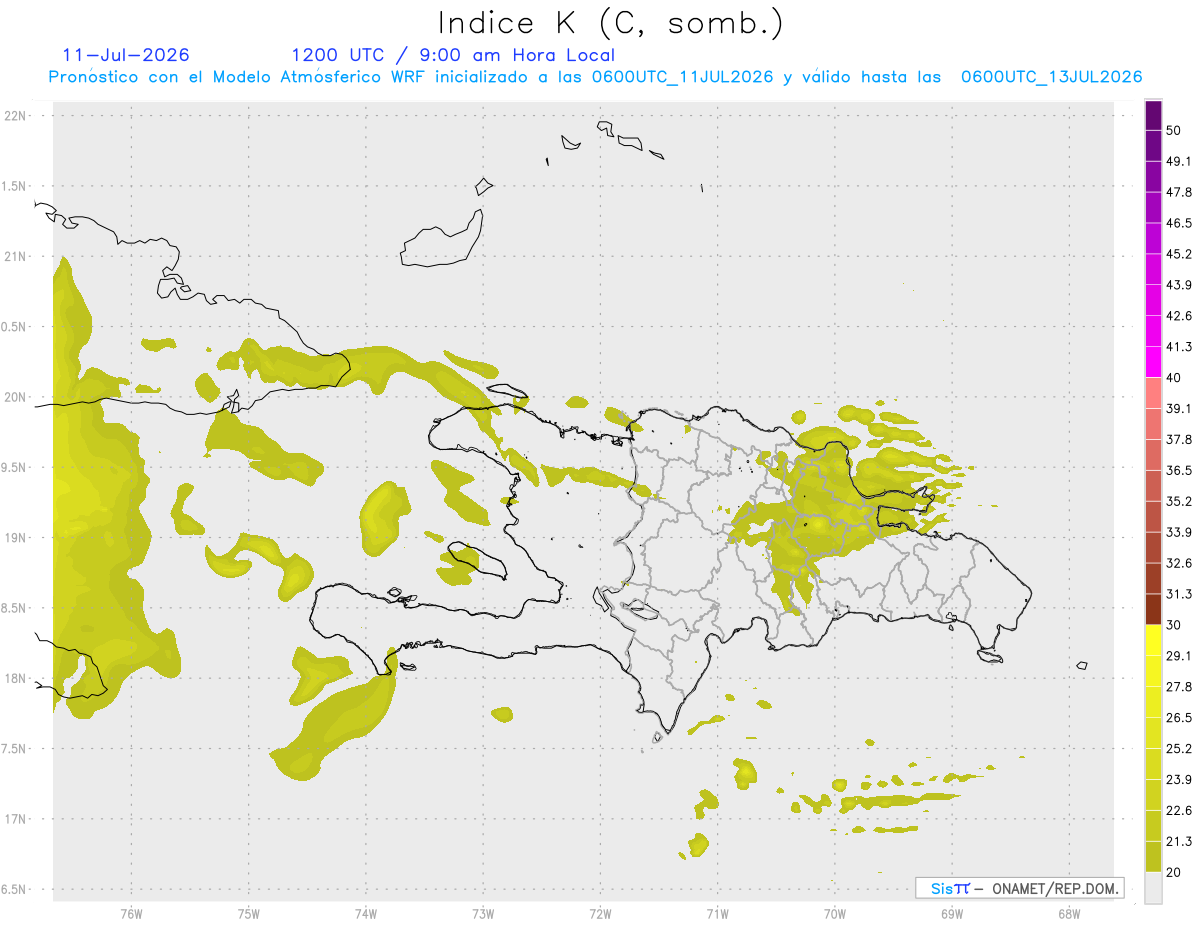1200x927 pixels.
Task: Select the '49.1' color scale value
Action: 1179,162
